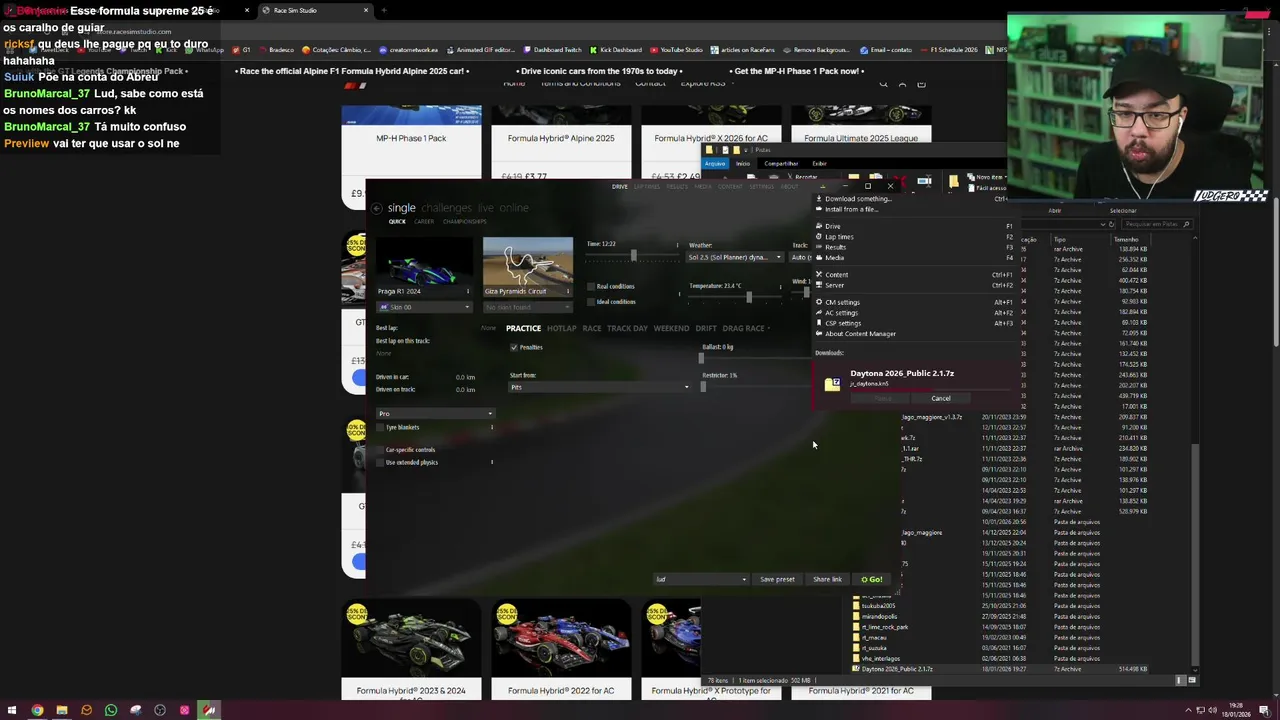Open MP-H Phase 1 Pack product link
The height and width of the screenshot is (720, 1280).
(x=411, y=138)
